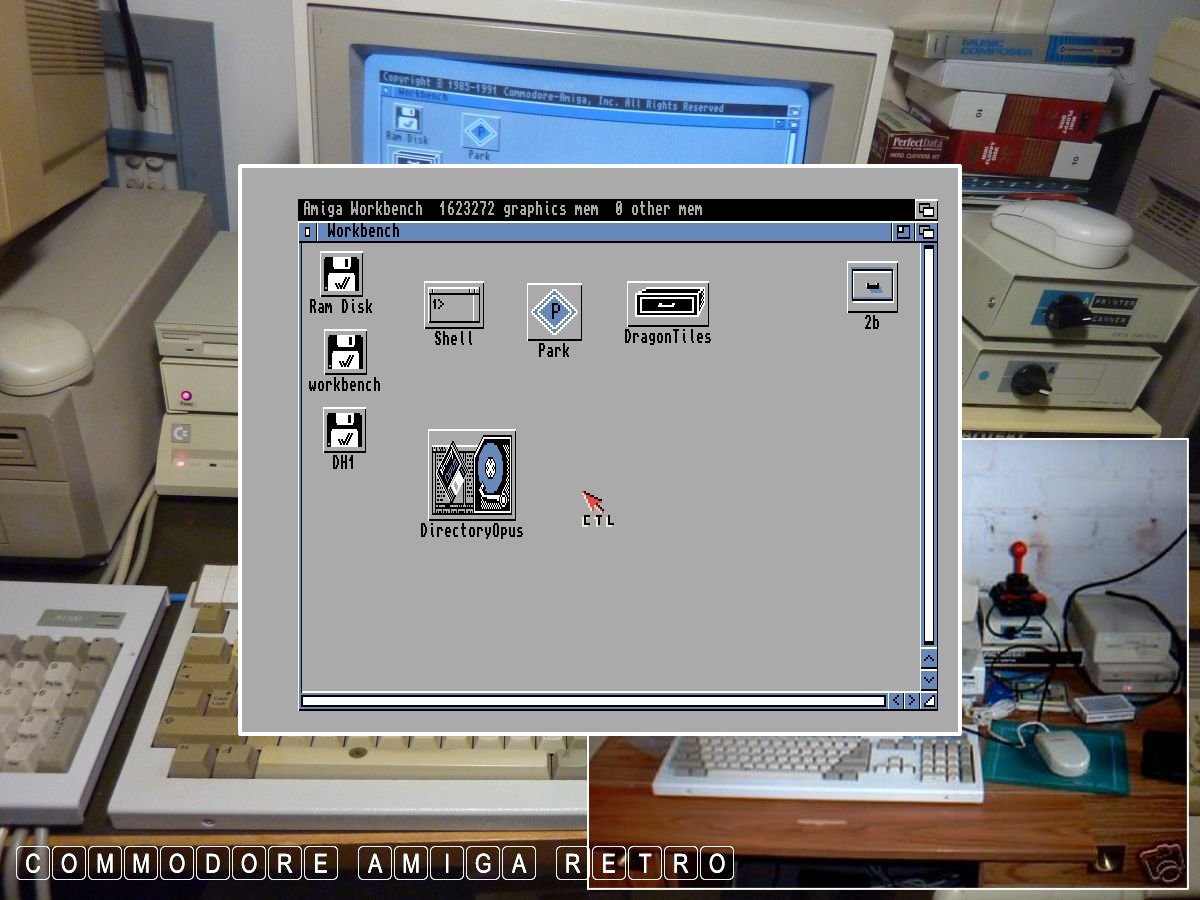
Task: Toggle the Workbench window depth gadget
Action: tap(927, 232)
